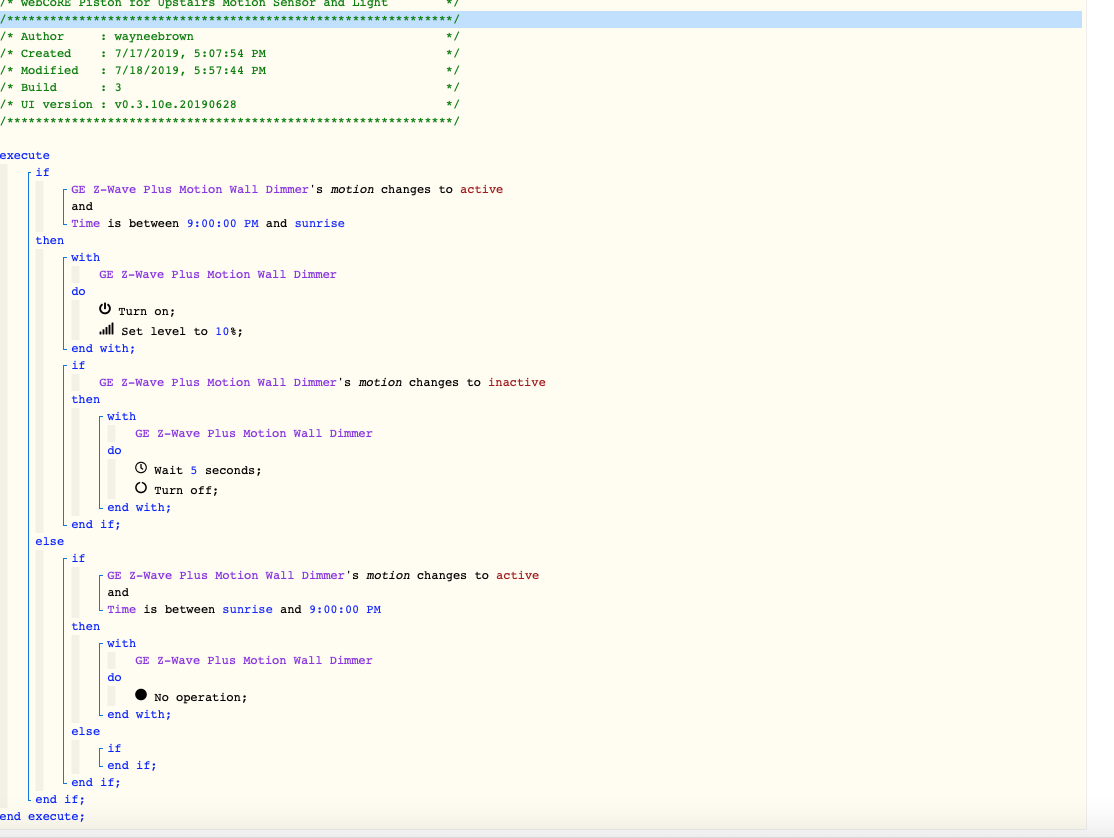Click the 'Turn off;' statement

tap(186, 491)
